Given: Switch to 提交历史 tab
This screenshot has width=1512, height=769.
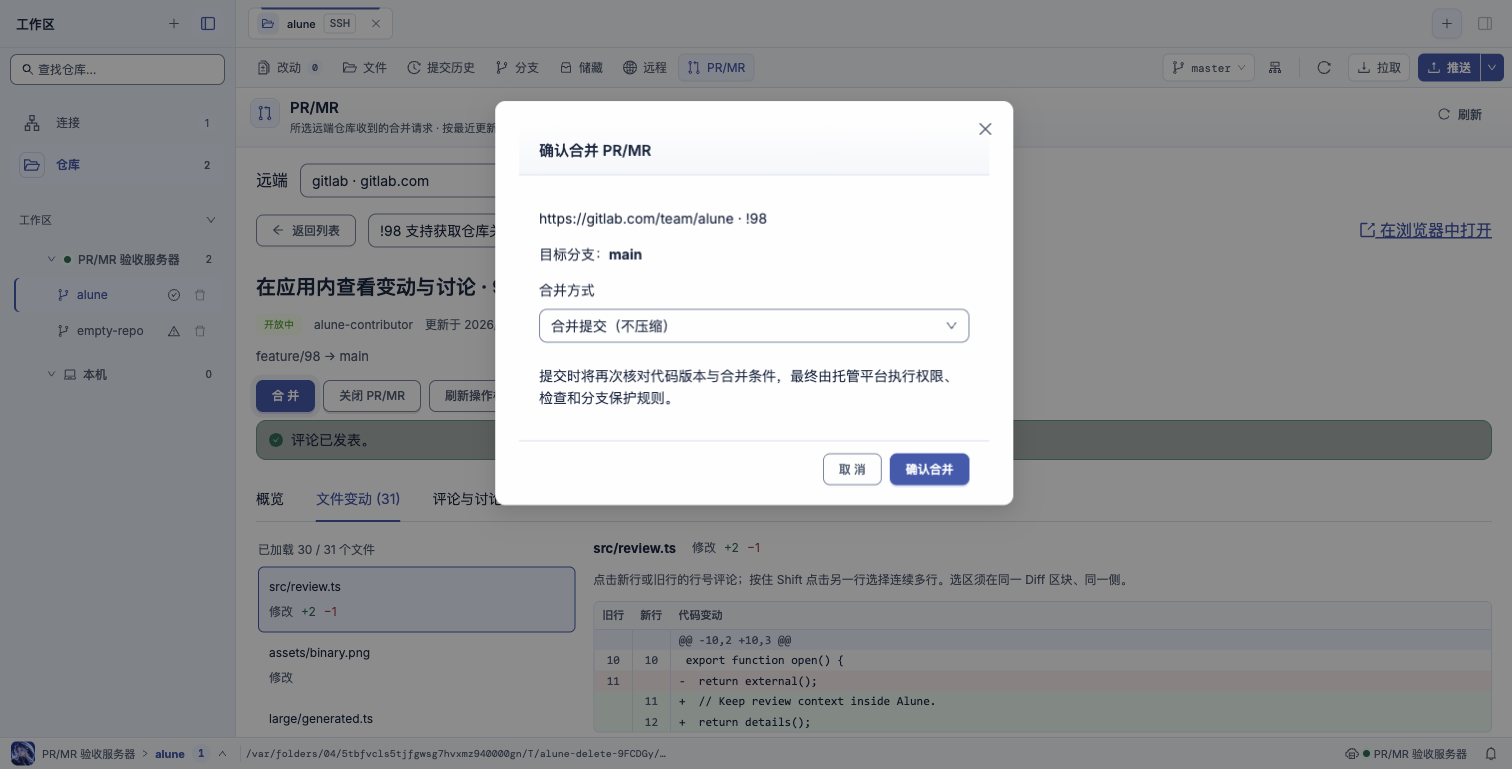Looking at the screenshot, I should point(441,68).
